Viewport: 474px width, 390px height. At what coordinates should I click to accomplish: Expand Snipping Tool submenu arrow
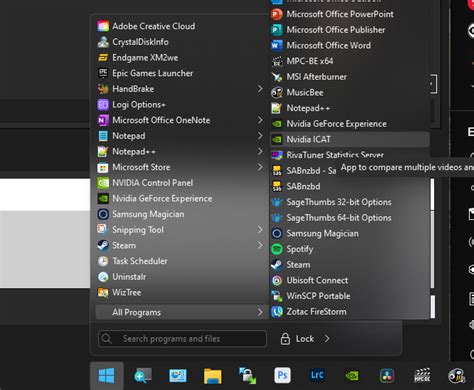point(260,230)
